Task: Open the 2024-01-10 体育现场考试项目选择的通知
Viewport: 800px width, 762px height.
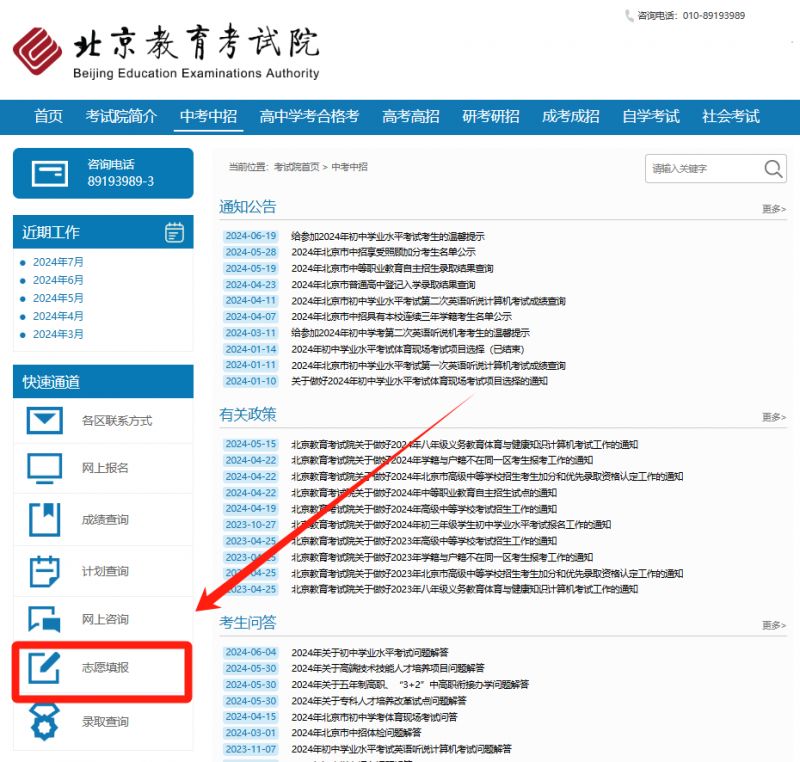Action: pyautogui.click(x=419, y=381)
